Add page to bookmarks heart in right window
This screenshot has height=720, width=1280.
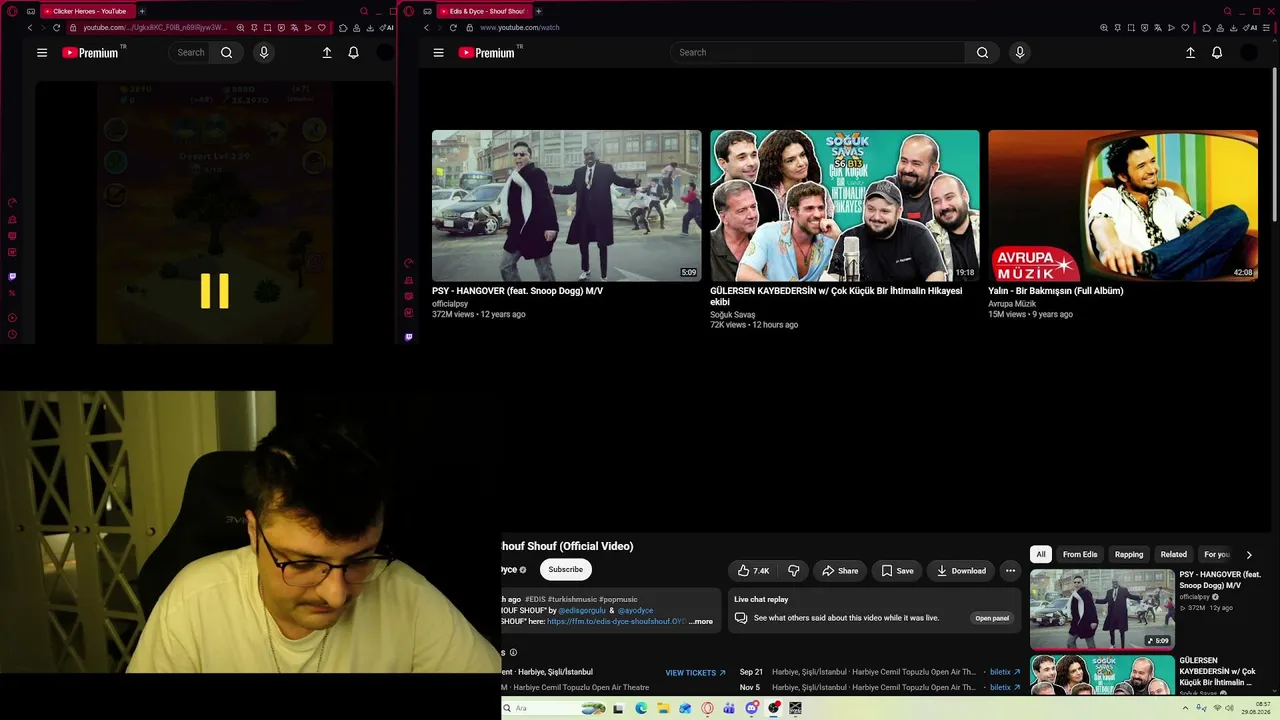tap(1186, 28)
